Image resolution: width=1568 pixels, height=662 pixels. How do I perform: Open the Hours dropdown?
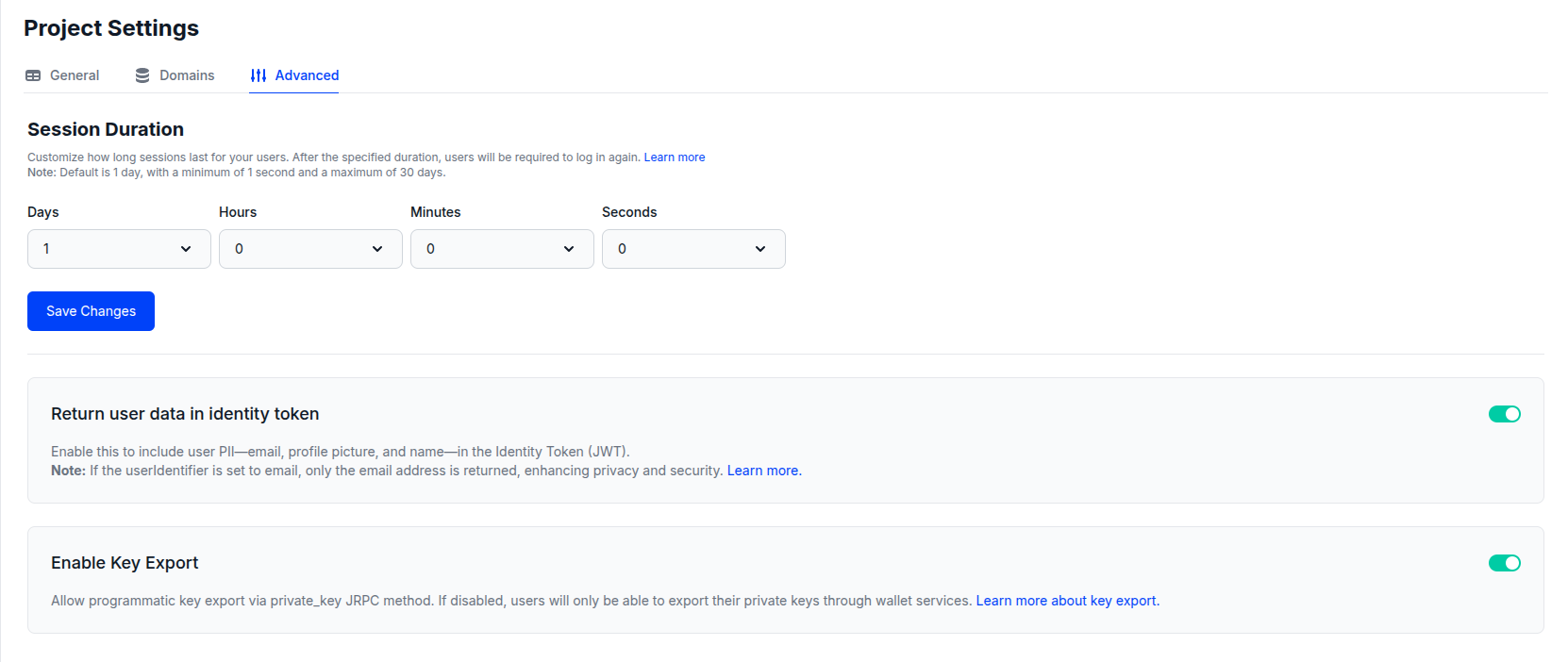point(310,249)
